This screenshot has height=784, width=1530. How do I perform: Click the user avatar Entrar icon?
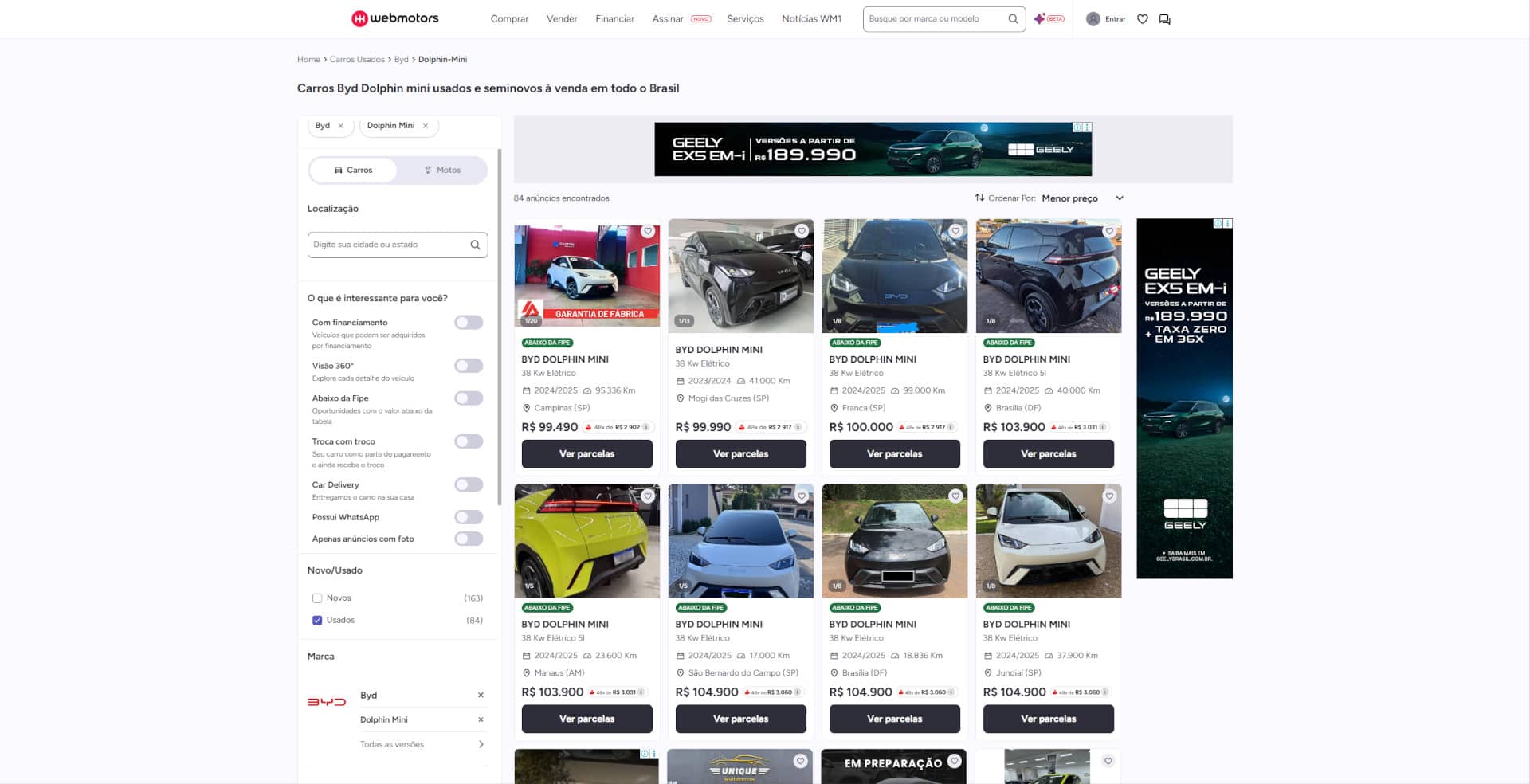click(1093, 19)
